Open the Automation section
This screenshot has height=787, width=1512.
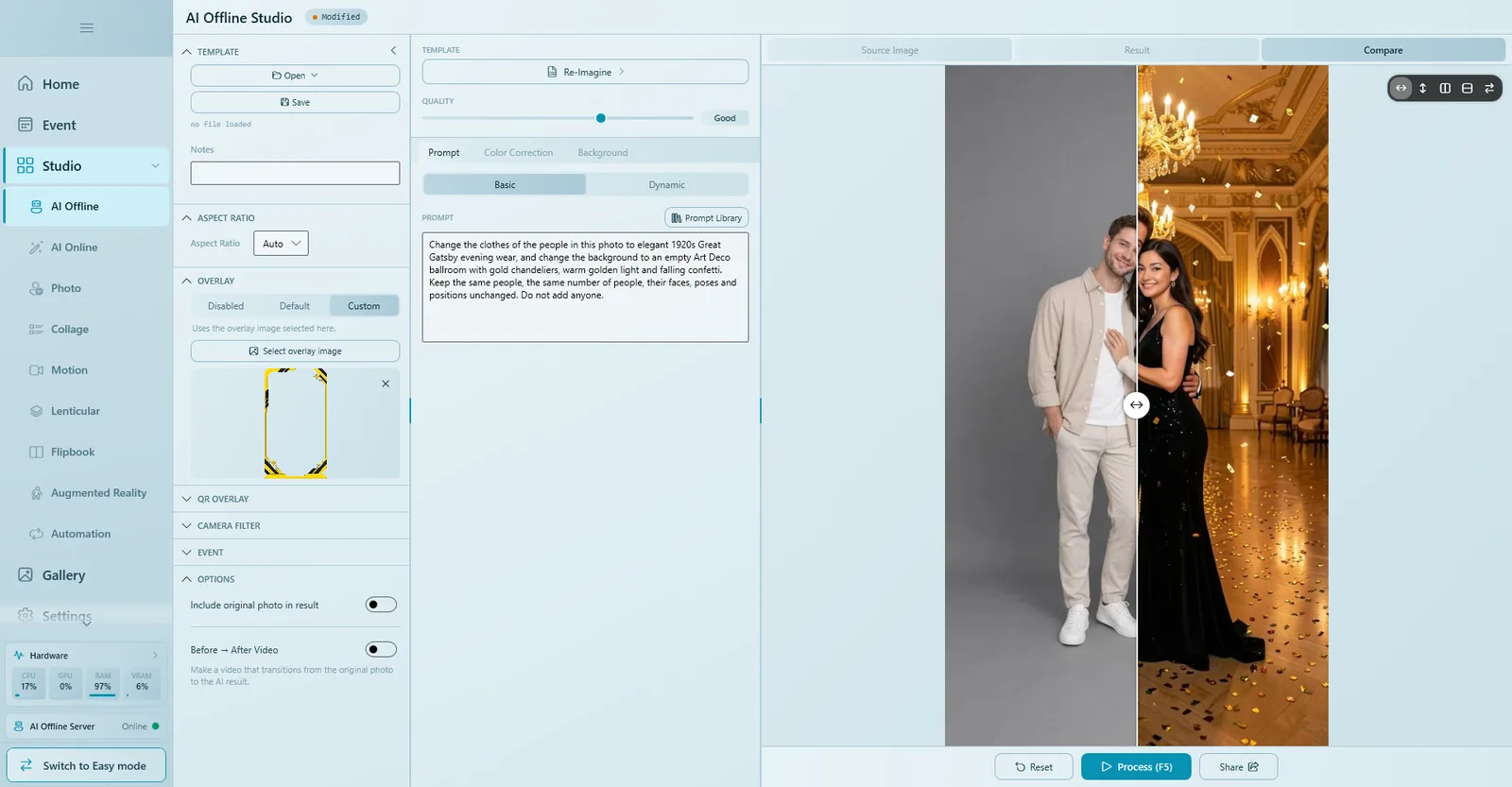point(87,534)
